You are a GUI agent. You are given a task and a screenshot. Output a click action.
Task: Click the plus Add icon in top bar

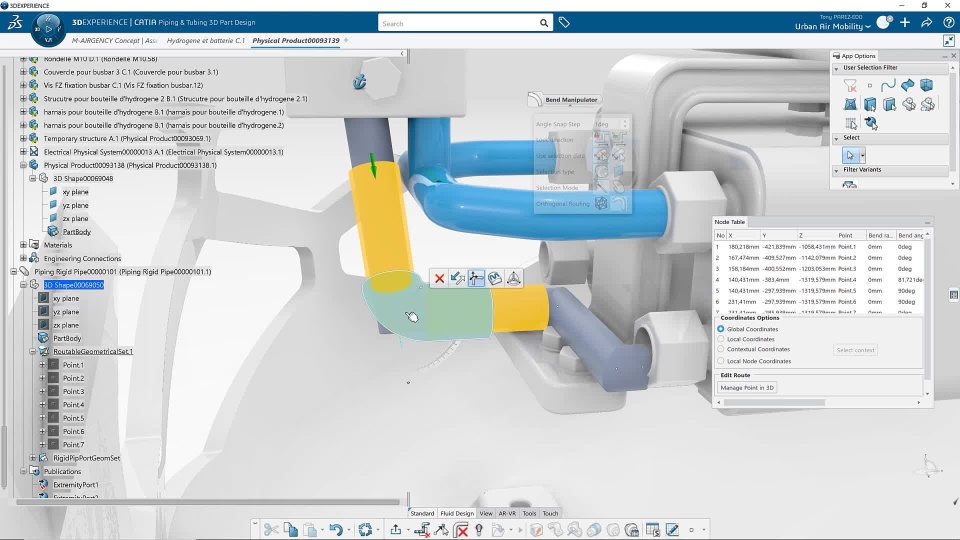pos(905,23)
